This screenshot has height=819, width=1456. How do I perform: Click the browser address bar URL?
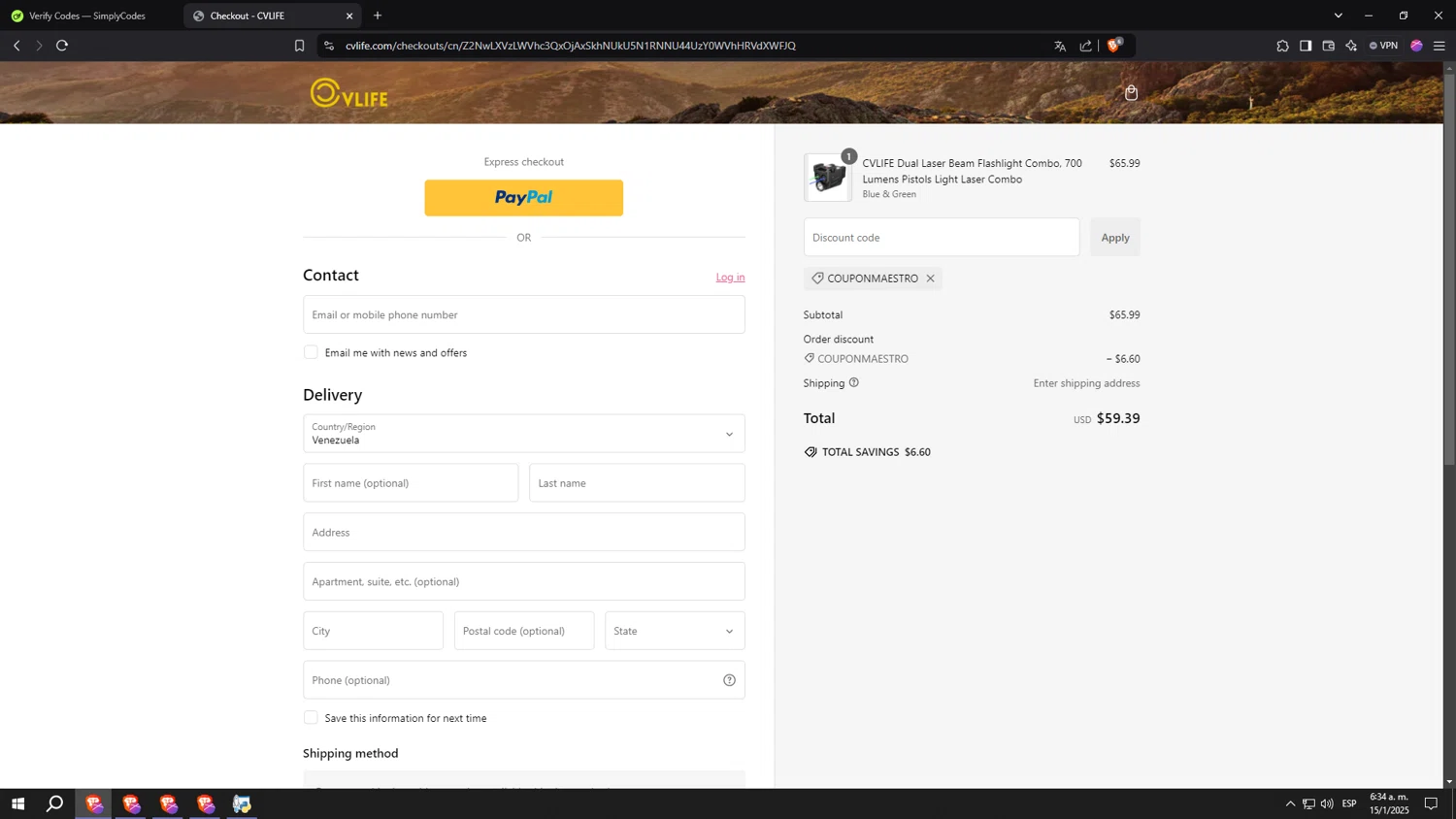[571, 46]
